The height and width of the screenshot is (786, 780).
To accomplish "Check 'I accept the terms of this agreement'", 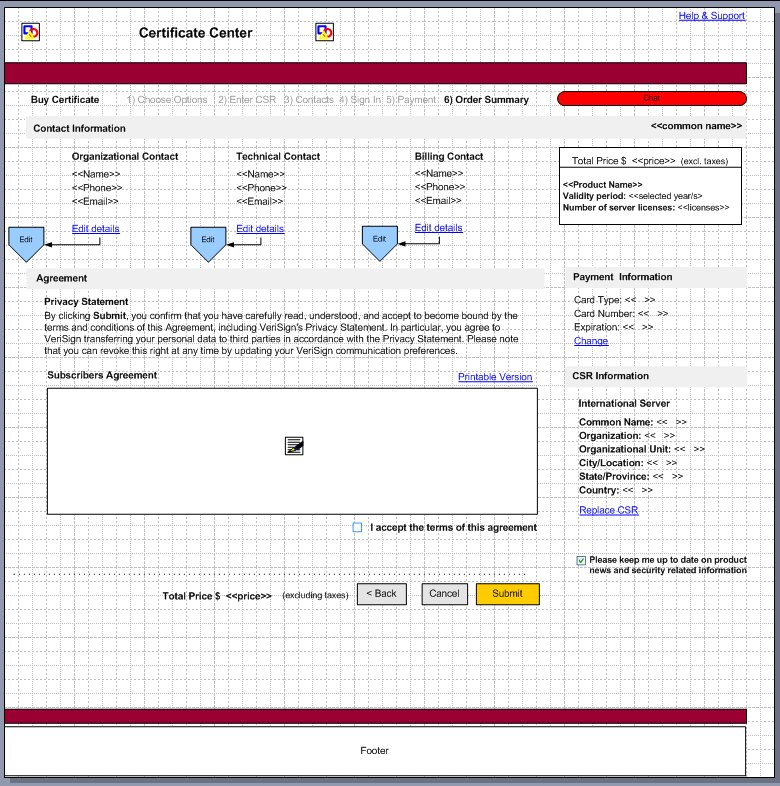I will click(358, 527).
